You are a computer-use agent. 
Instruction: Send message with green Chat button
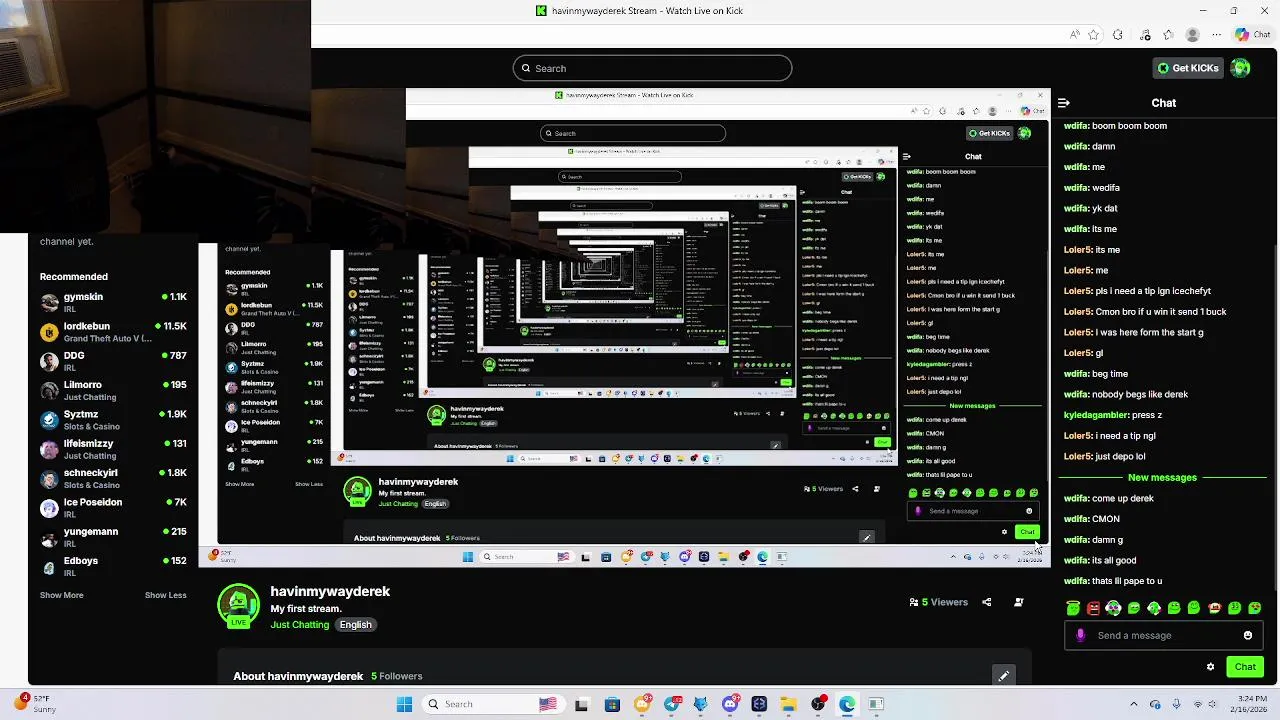point(1245,667)
